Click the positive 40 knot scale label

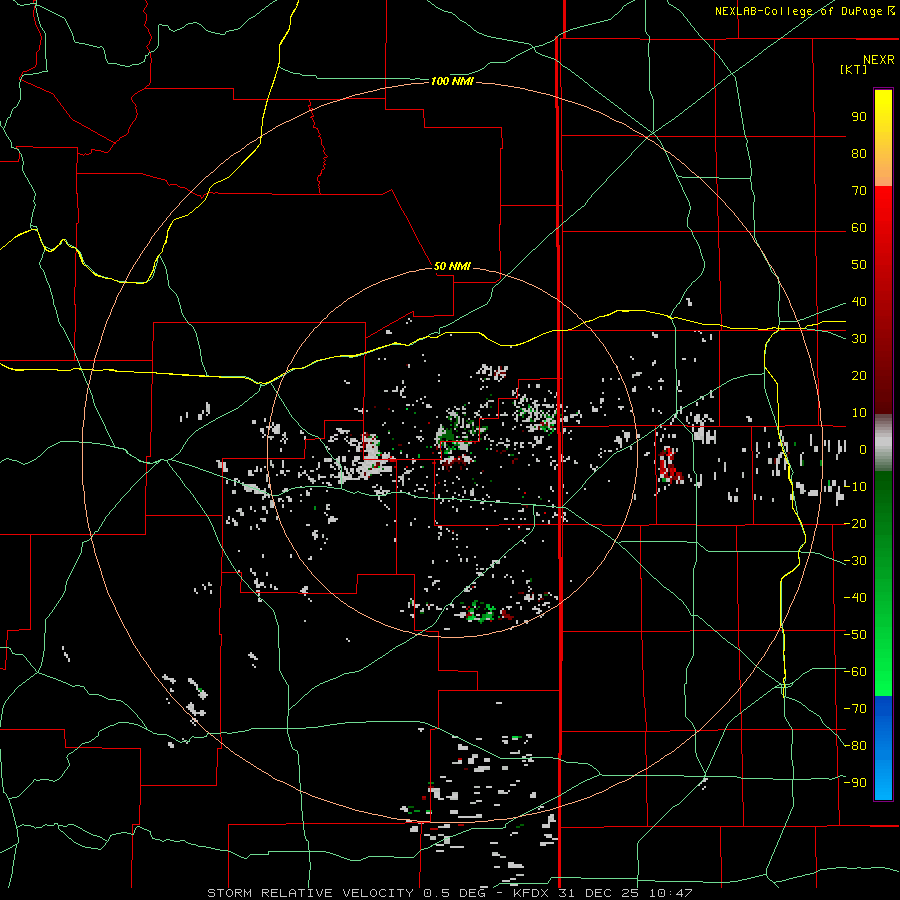[x=859, y=302]
